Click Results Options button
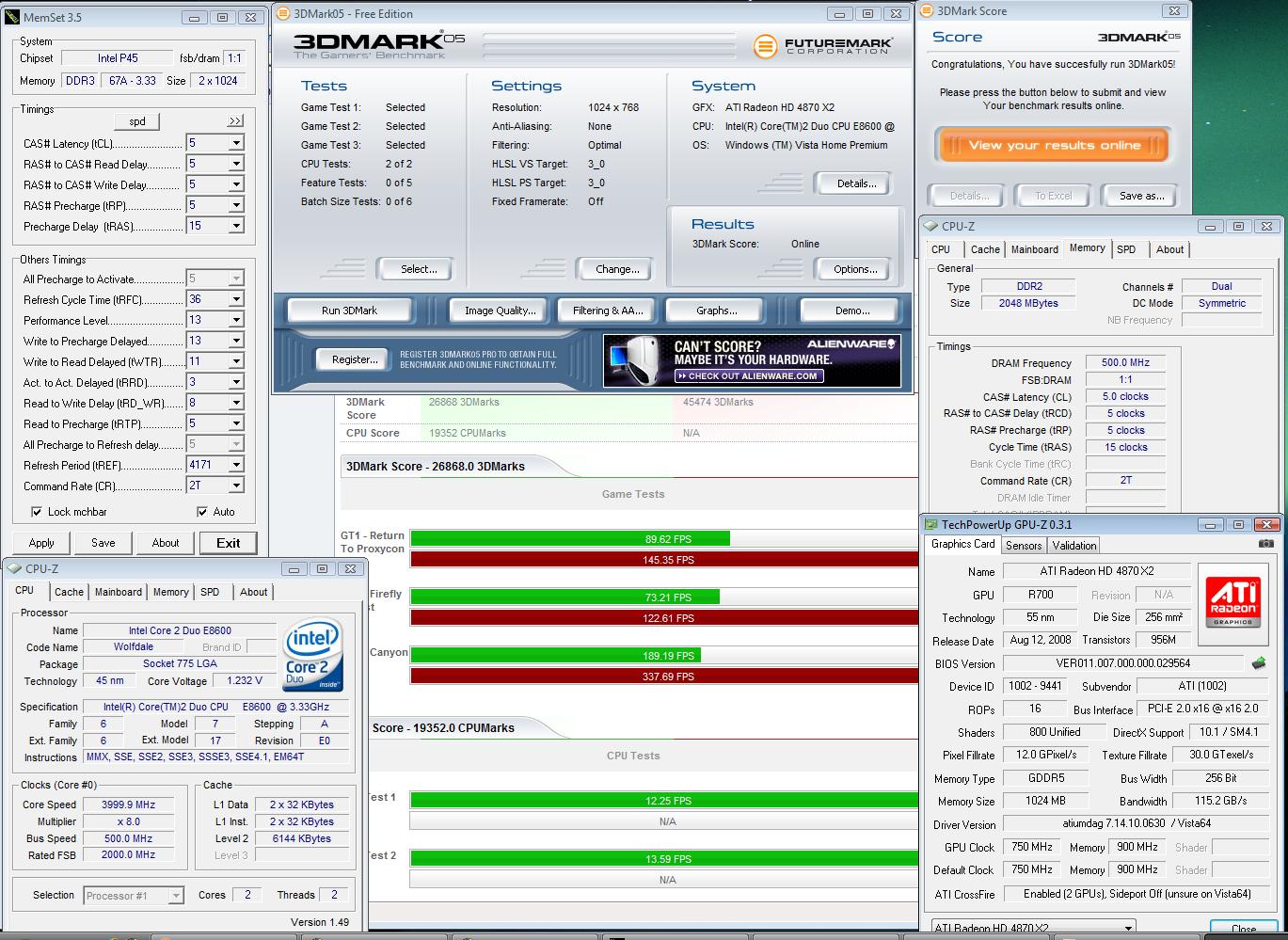The width and height of the screenshot is (1288, 940). click(x=855, y=269)
